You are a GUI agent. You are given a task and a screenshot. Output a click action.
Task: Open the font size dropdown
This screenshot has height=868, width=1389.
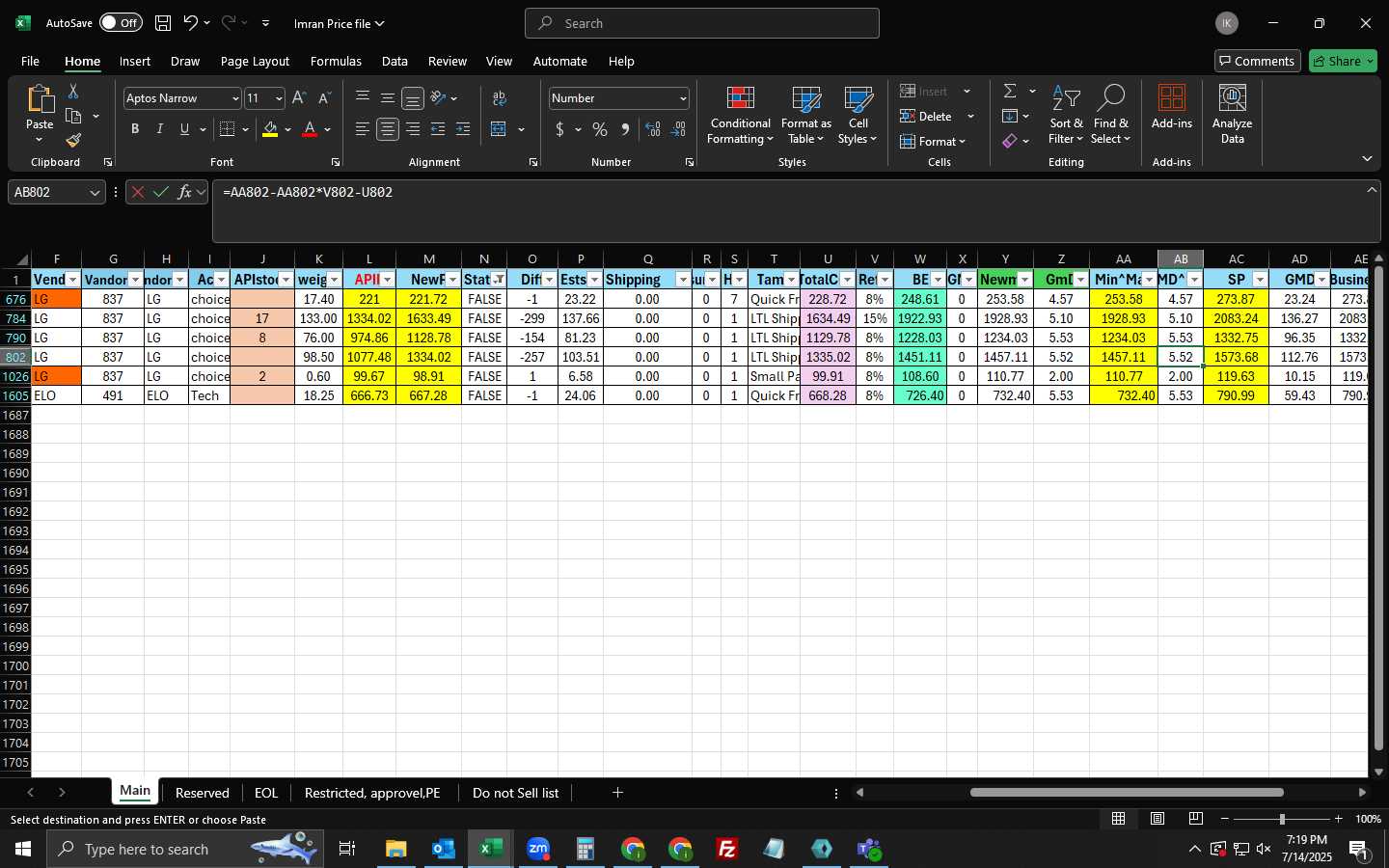click(x=279, y=98)
